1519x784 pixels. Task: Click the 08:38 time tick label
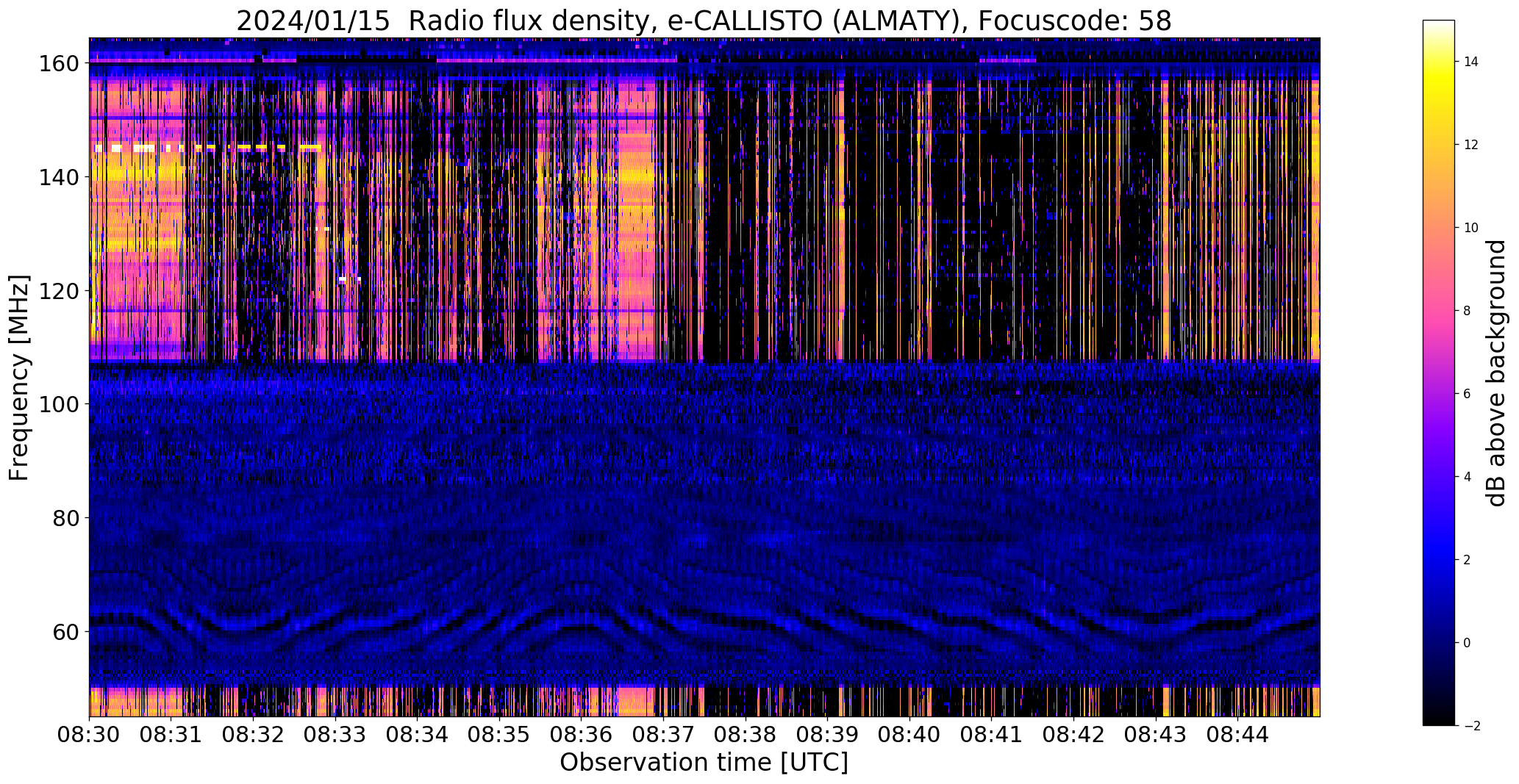[746, 733]
